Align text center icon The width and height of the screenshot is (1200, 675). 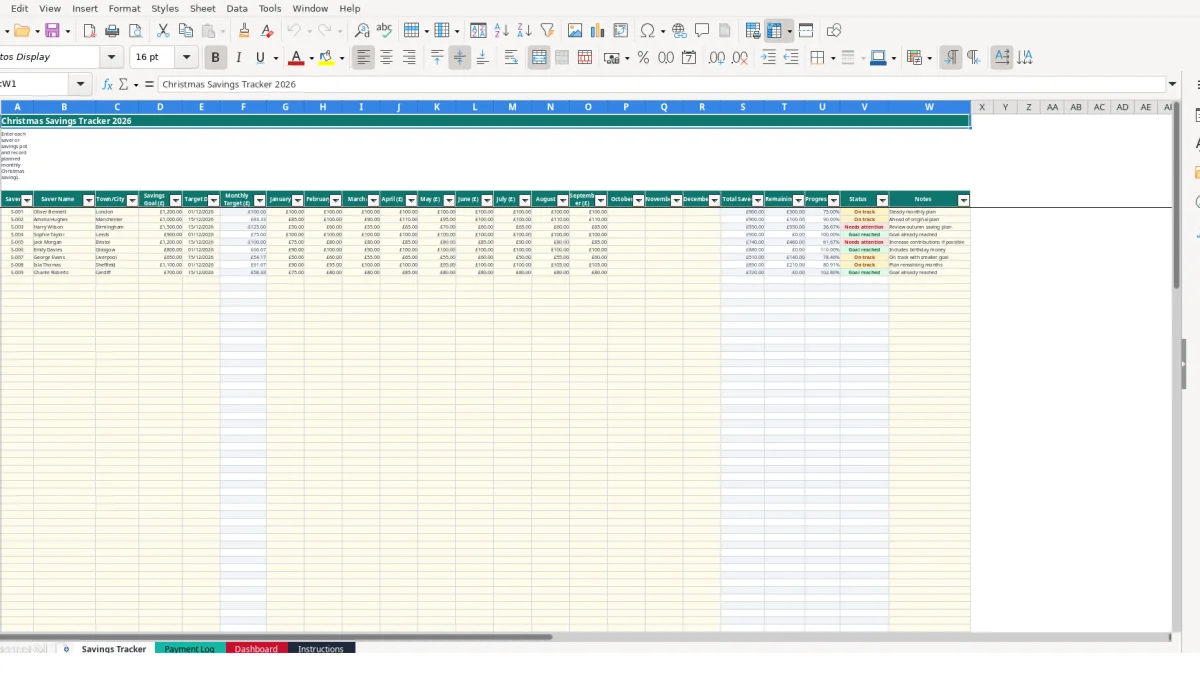coord(386,58)
